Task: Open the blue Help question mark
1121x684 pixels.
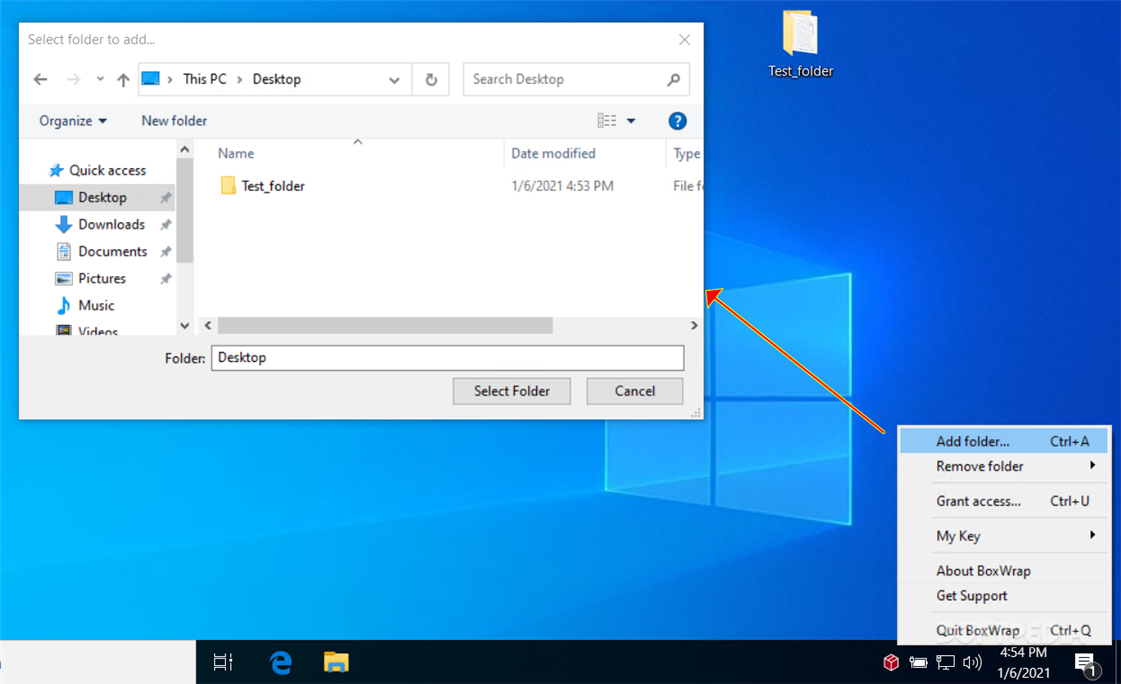Action: [x=677, y=121]
